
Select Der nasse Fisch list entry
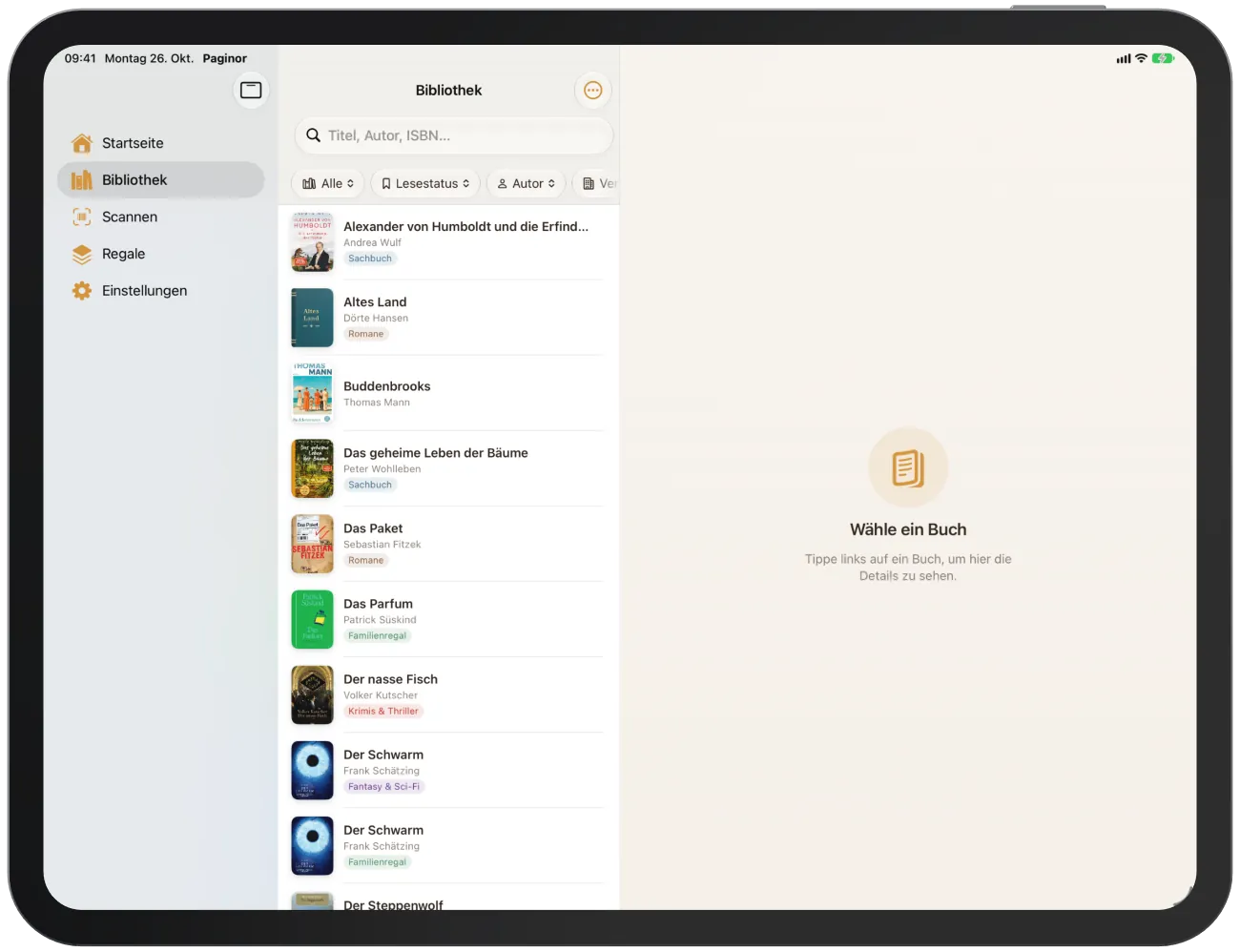pos(447,694)
